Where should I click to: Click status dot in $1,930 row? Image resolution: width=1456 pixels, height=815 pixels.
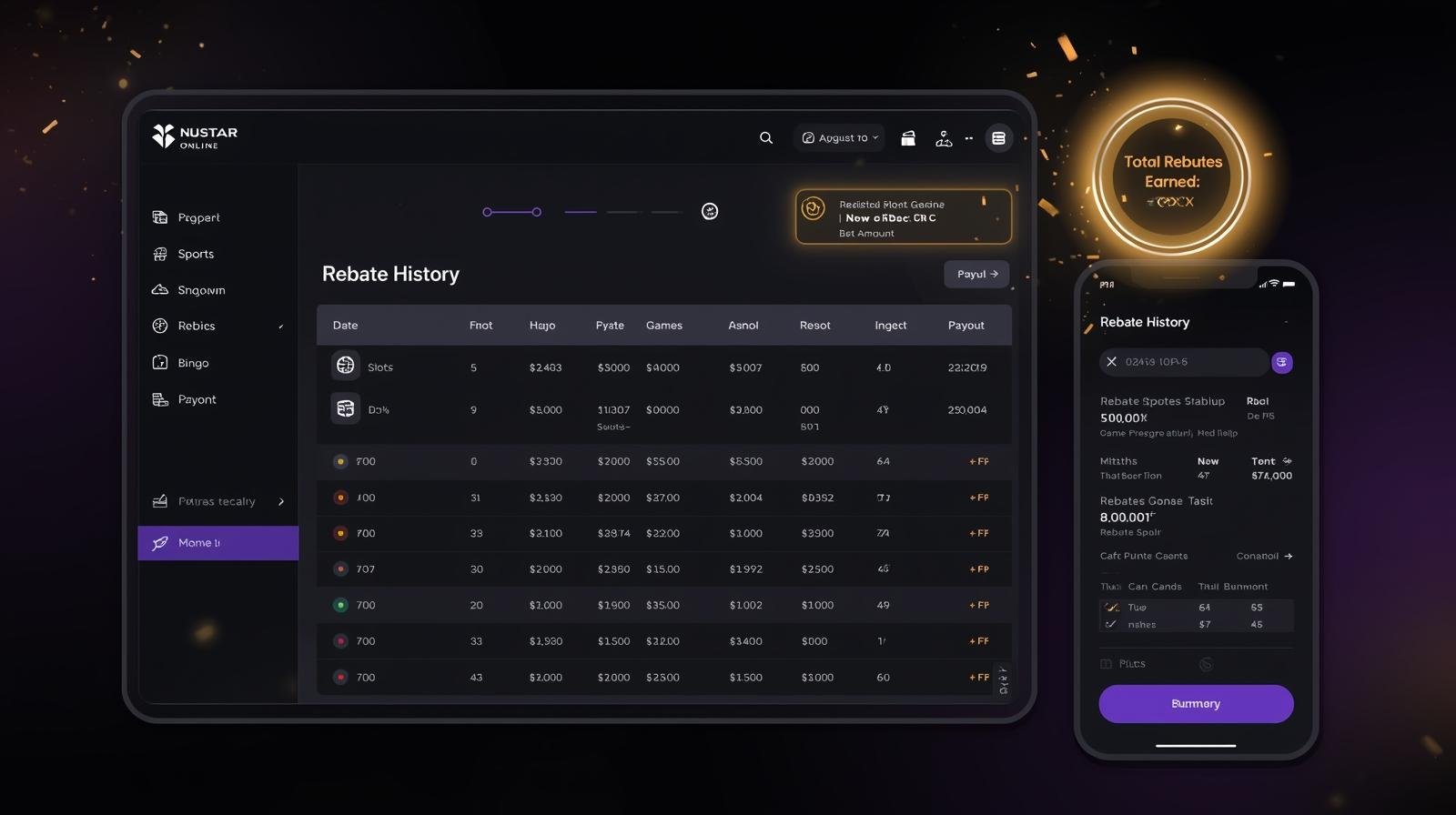tap(340, 641)
